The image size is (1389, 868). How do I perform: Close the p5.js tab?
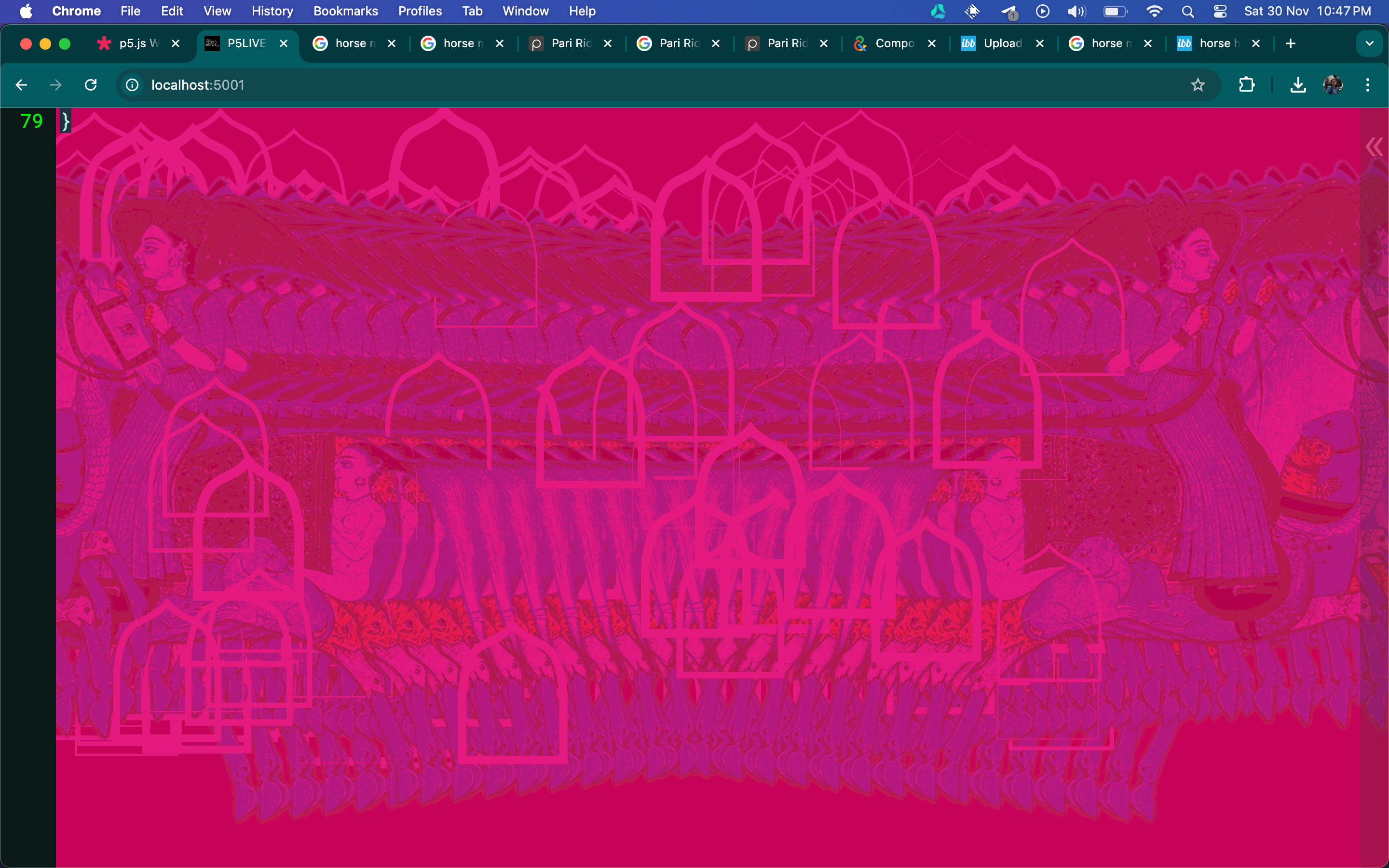pos(176,43)
